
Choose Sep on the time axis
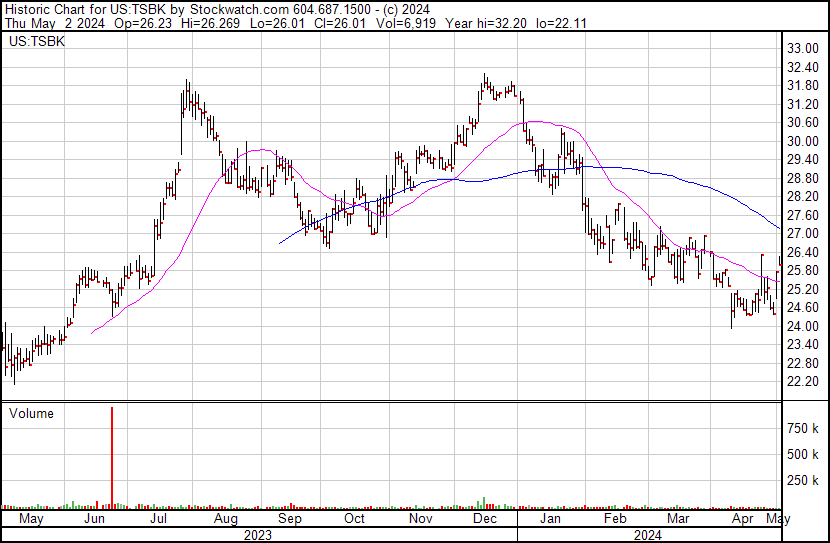coord(290,519)
